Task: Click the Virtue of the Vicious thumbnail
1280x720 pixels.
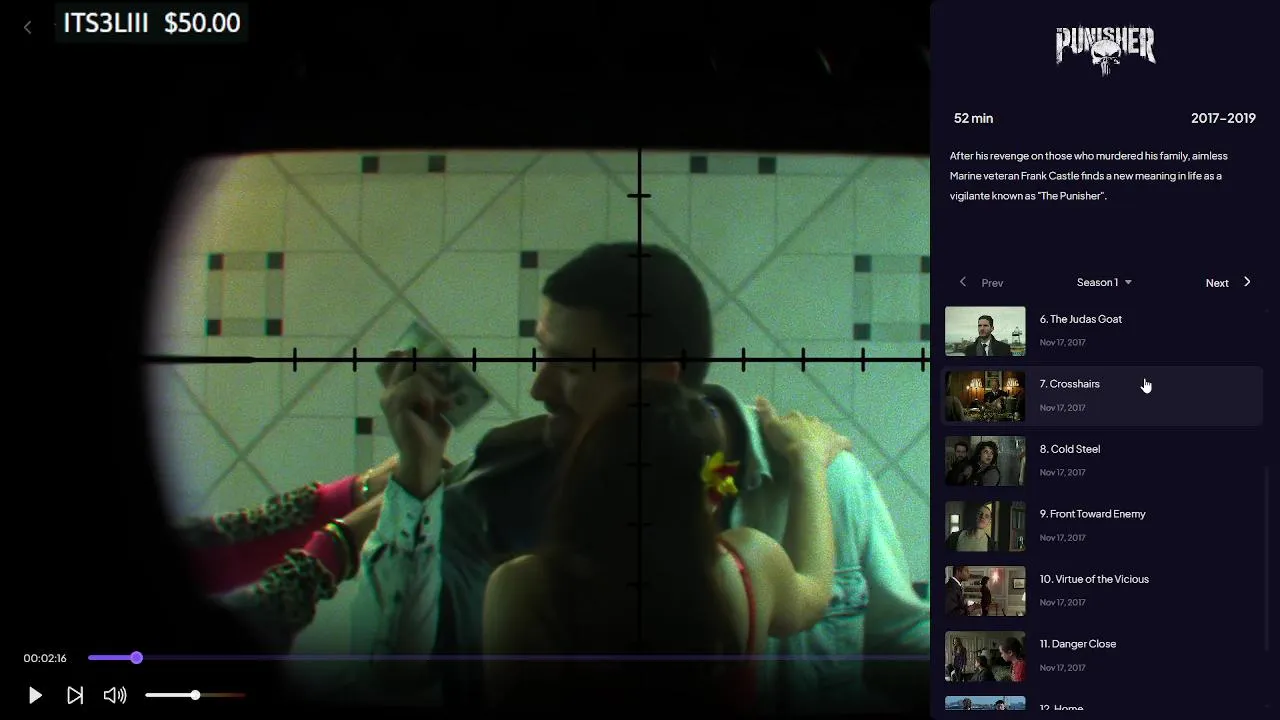Action: 985,591
